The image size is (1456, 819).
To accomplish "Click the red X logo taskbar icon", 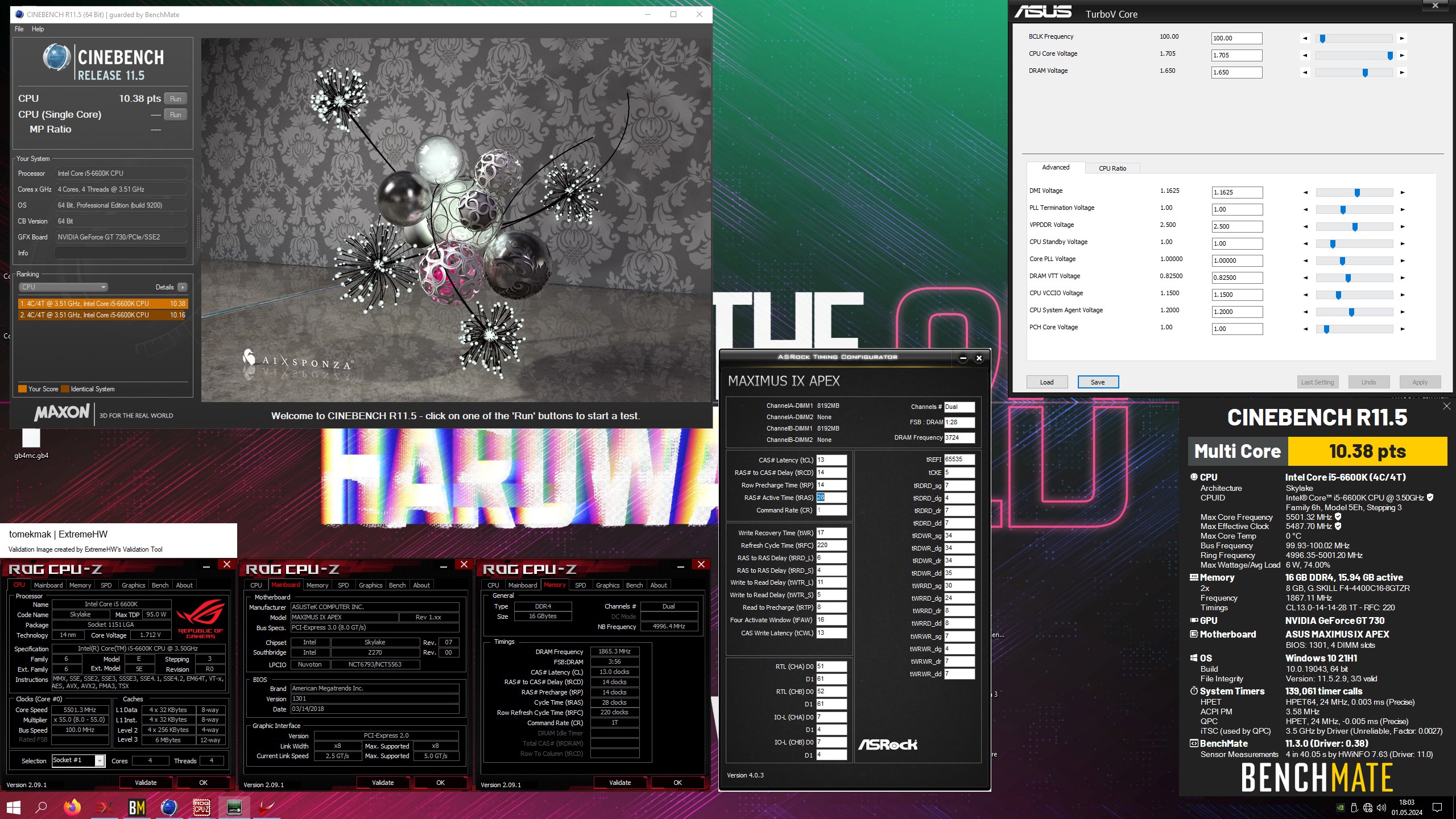I will point(105,807).
